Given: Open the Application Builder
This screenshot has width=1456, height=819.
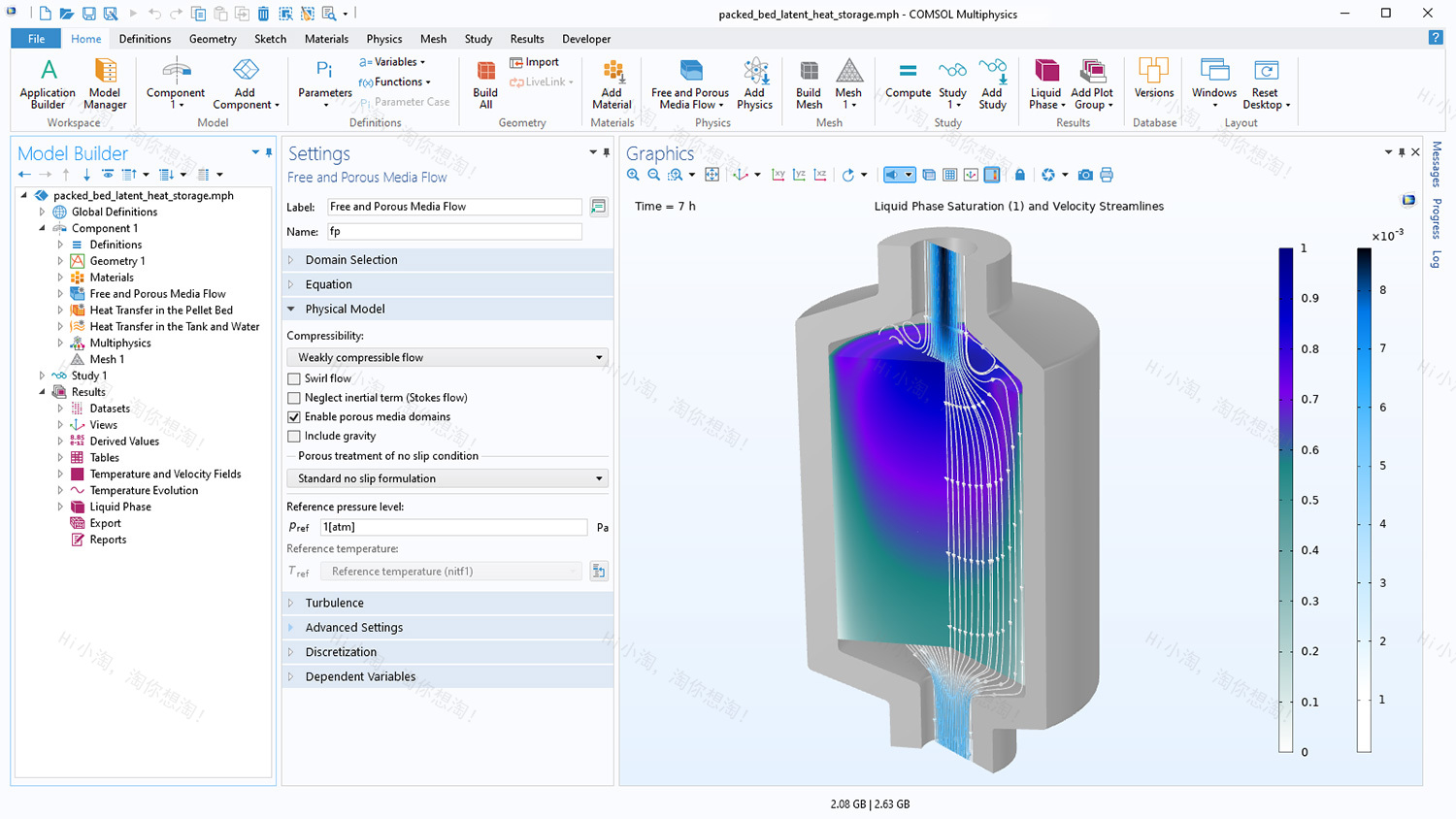Looking at the screenshot, I should 47,82.
